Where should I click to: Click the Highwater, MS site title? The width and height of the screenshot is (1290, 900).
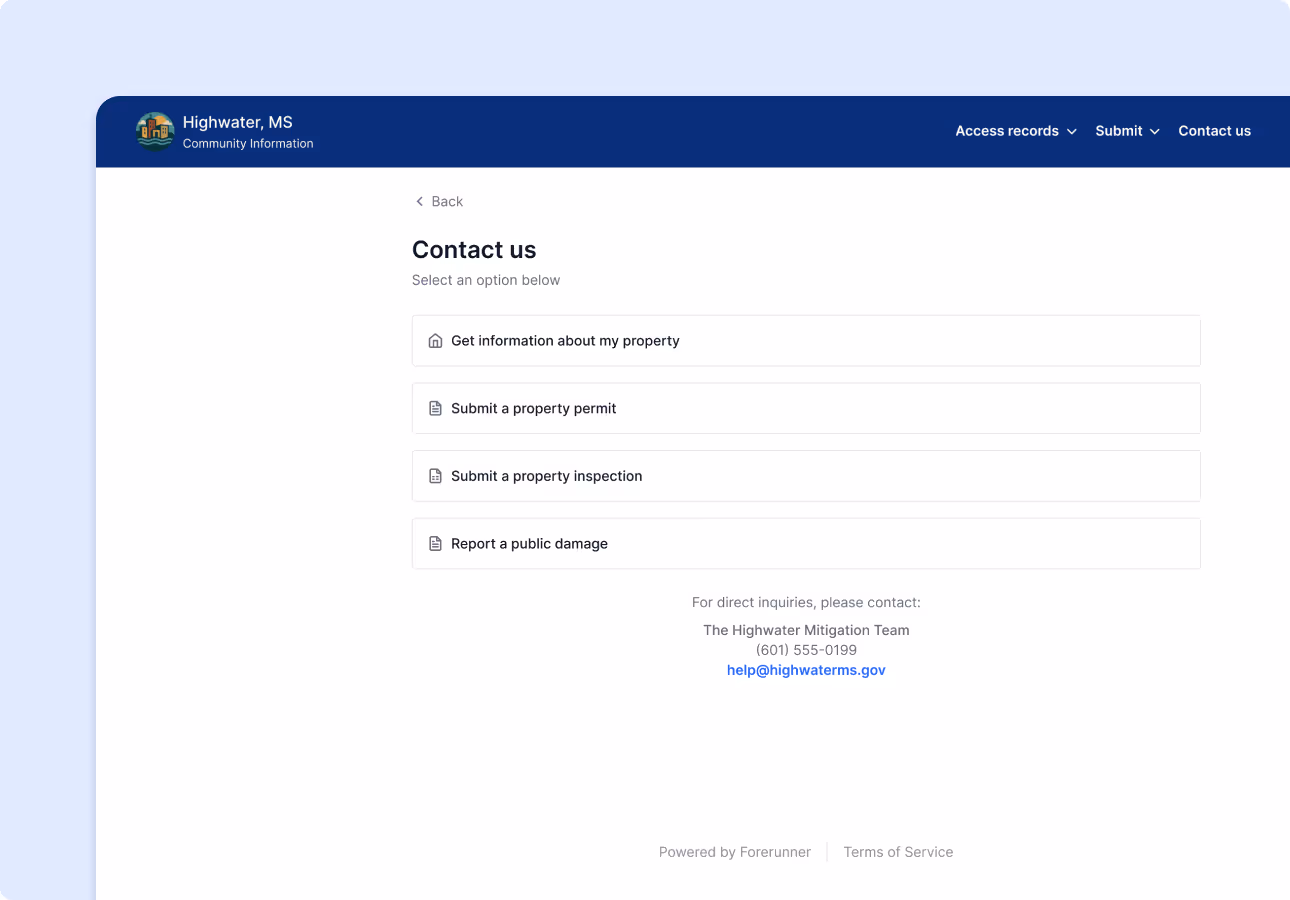(238, 122)
